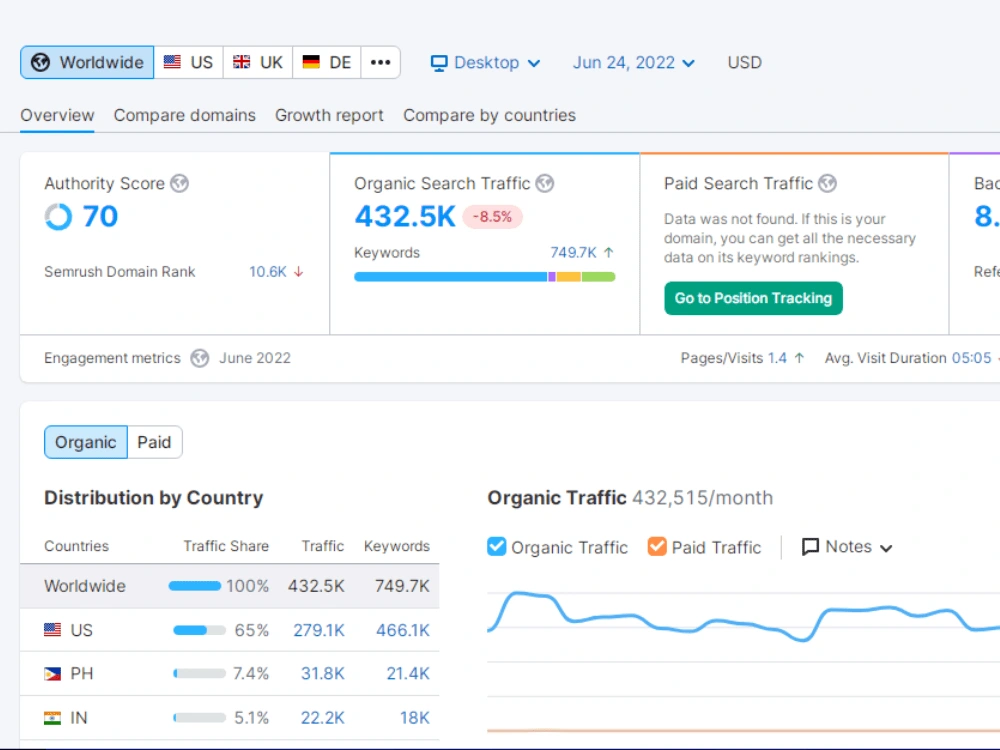The width and height of the screenshot is (1000, 750).
Task: Click the UK flag icon
Action: tap(242, 62)
